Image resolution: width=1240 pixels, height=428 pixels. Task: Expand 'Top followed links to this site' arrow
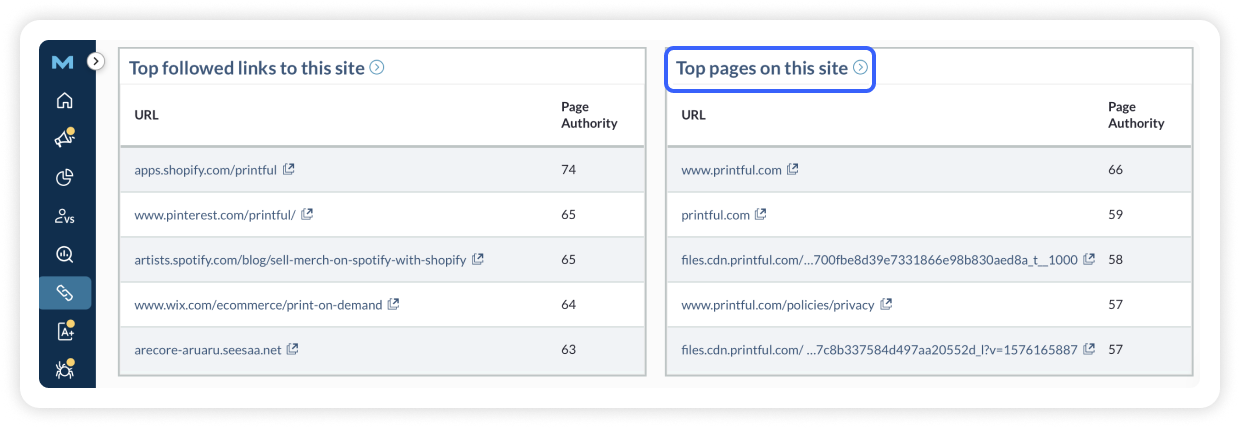pyautogui.click(x=377, y=68)
